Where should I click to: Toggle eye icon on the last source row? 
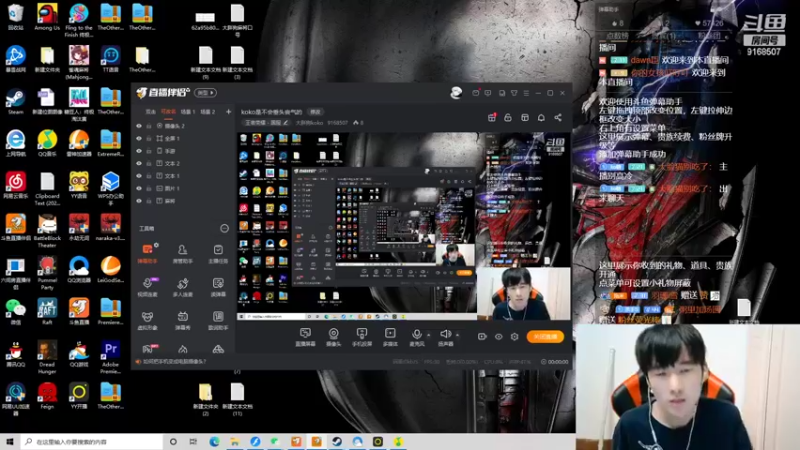tap(139, 201)
